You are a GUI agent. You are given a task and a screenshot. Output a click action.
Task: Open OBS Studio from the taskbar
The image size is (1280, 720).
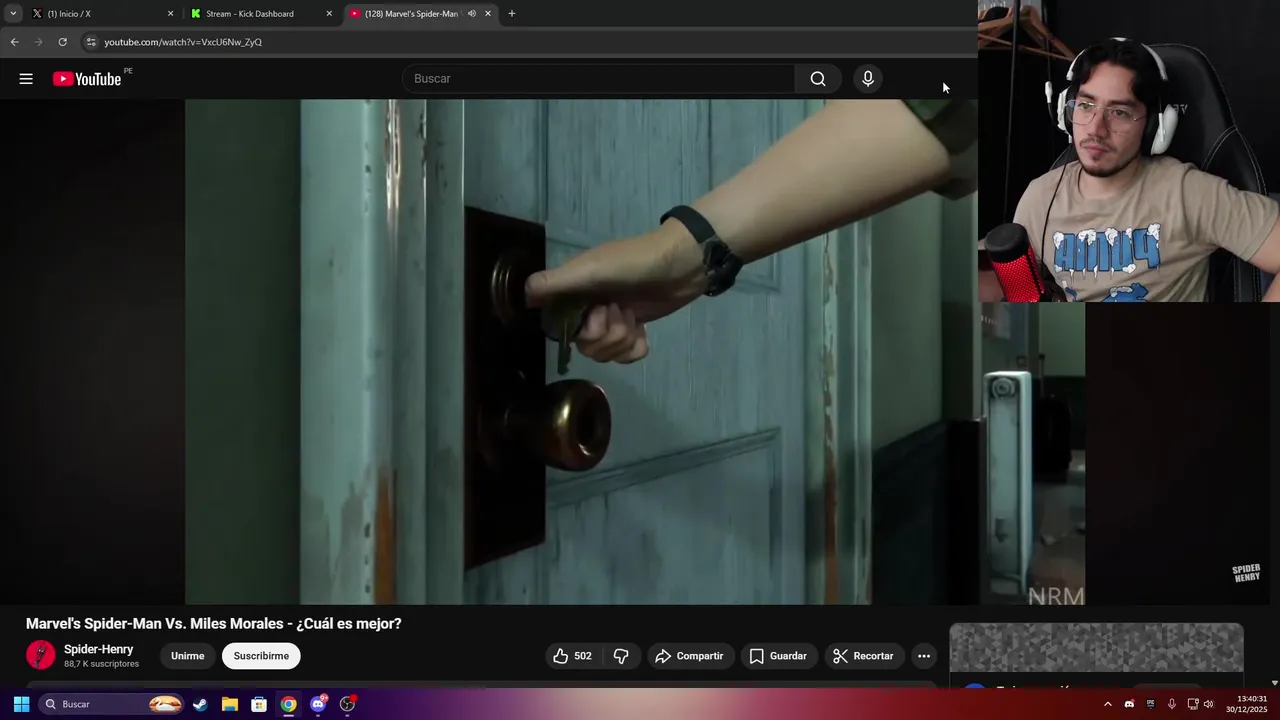(x=347, y=704)
